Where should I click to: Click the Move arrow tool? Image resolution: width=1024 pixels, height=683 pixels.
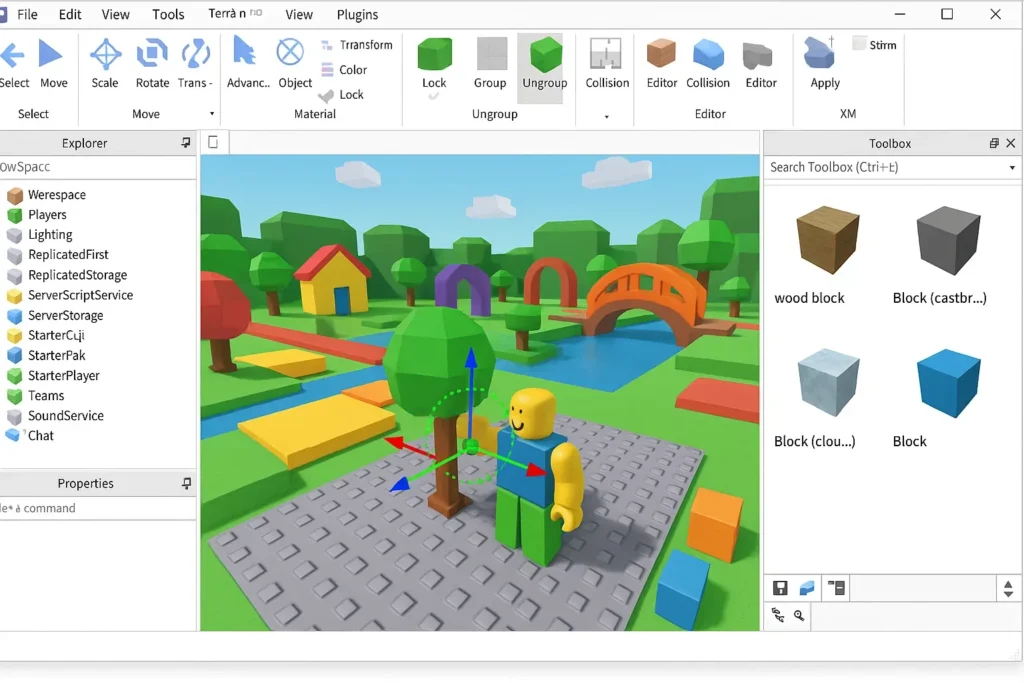coord(52,62)
